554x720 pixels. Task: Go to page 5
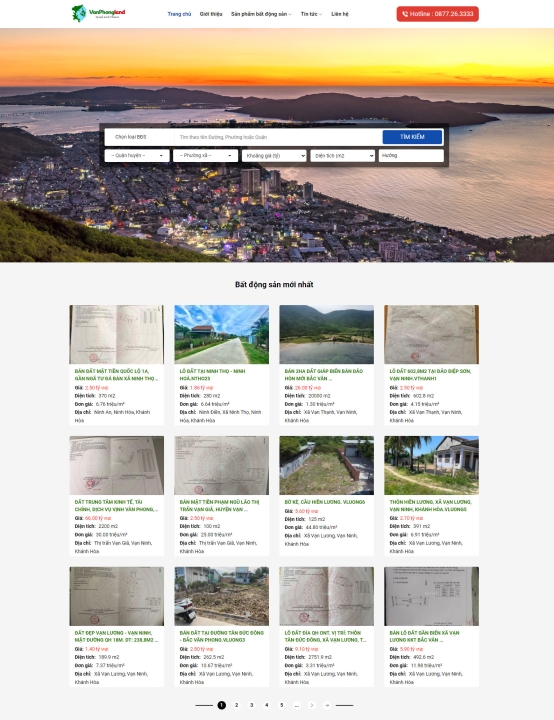click(282, 705)
